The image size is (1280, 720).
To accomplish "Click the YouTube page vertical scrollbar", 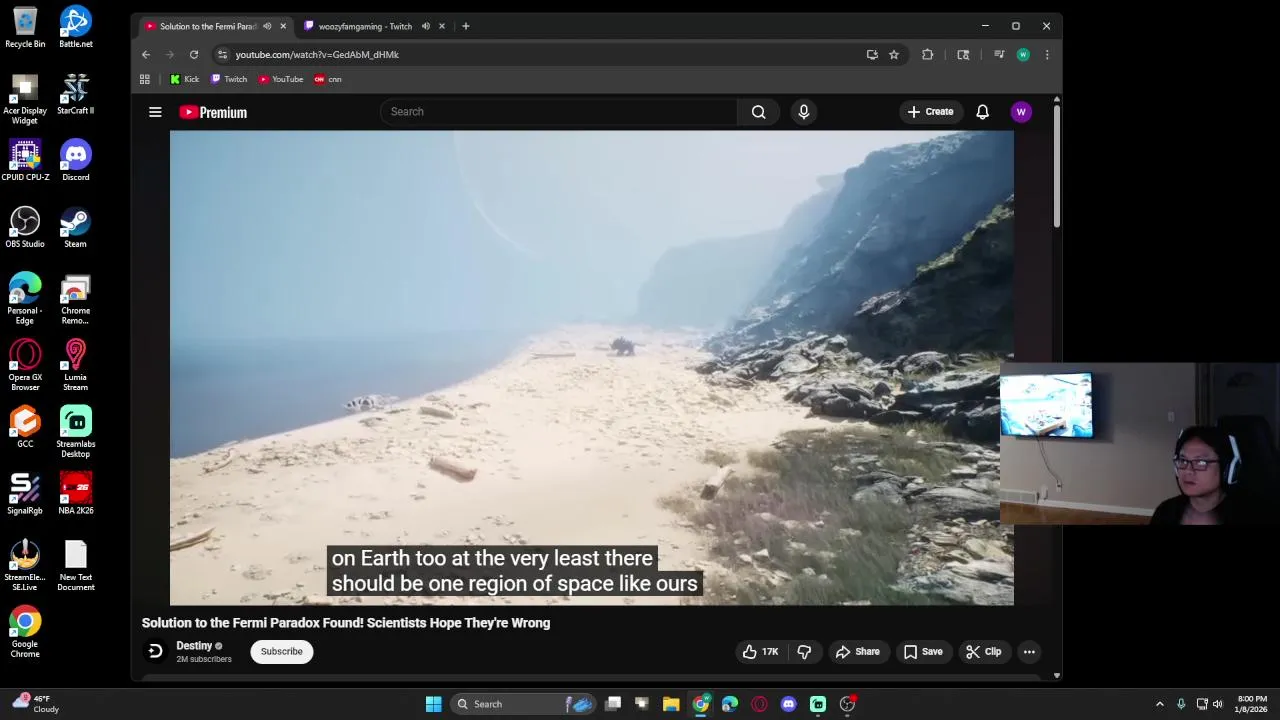I will (1056, 165).
